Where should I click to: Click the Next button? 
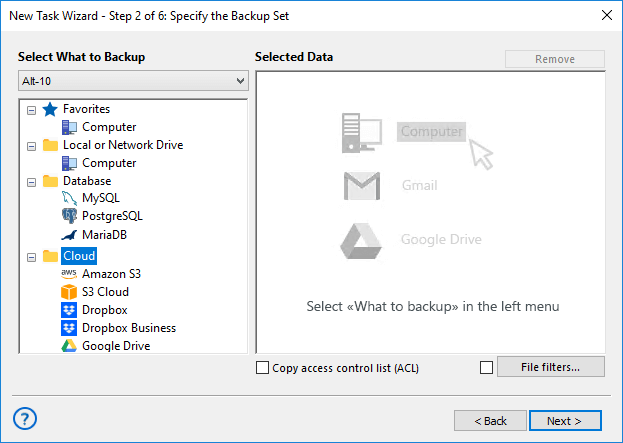(x=565, y=421)
